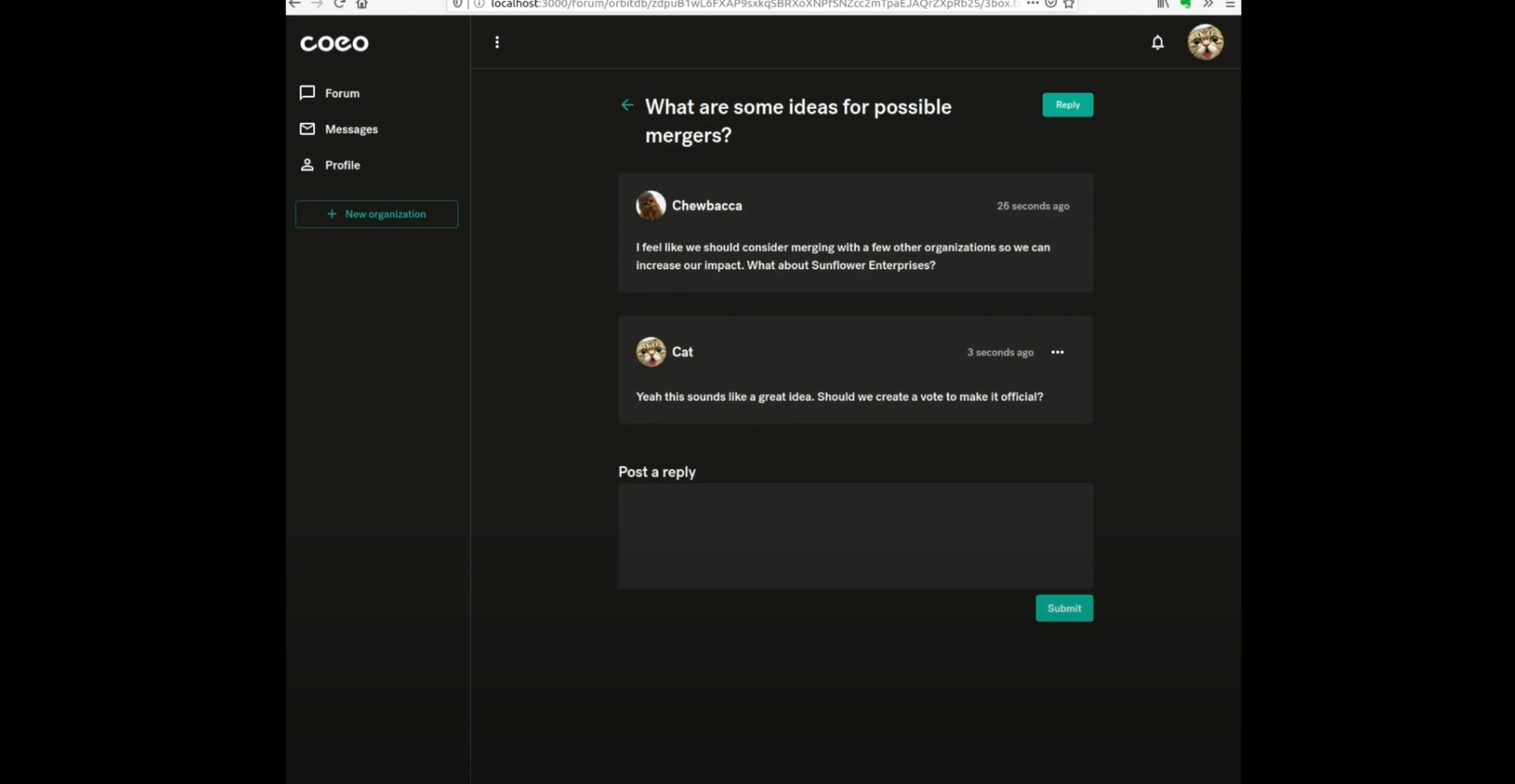The width and height of the screenshot is (1515, 784).
Task: Click the 'Post a reply' heading
Action: tap(657, 472)
